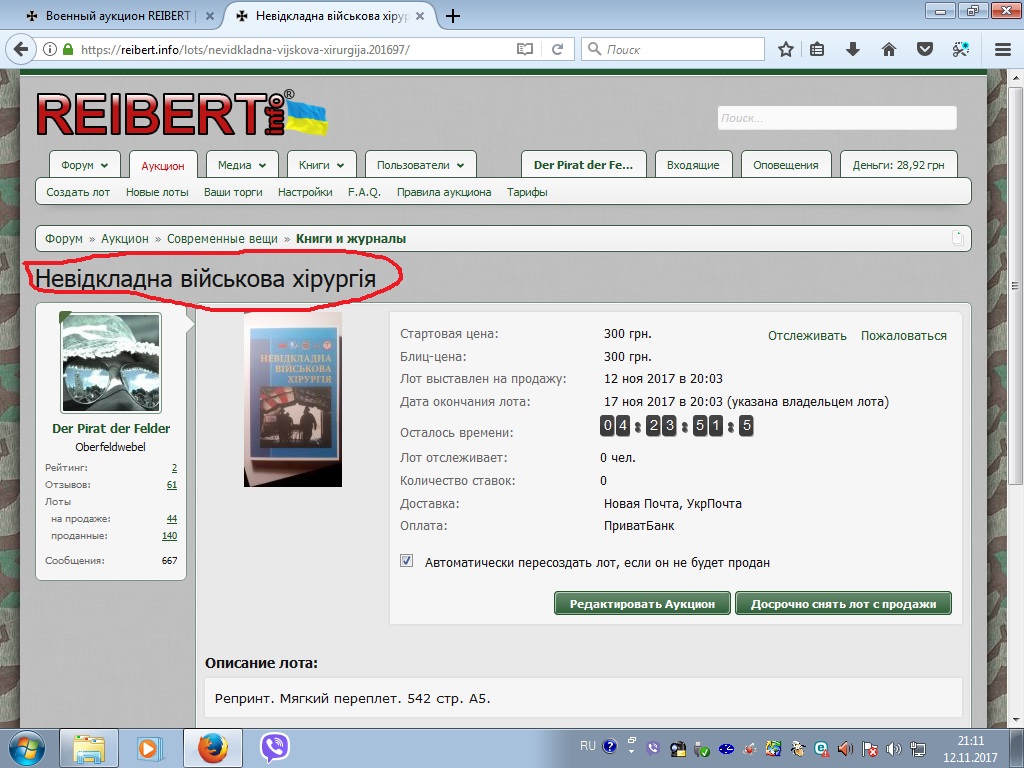
Task: Click the Редактировать Аукцион button
Action: pyautogui.click(x=642, y=604)
